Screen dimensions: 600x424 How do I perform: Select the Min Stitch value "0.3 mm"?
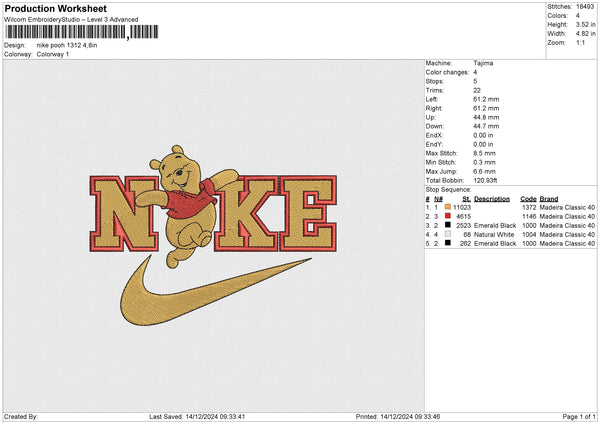484,162
